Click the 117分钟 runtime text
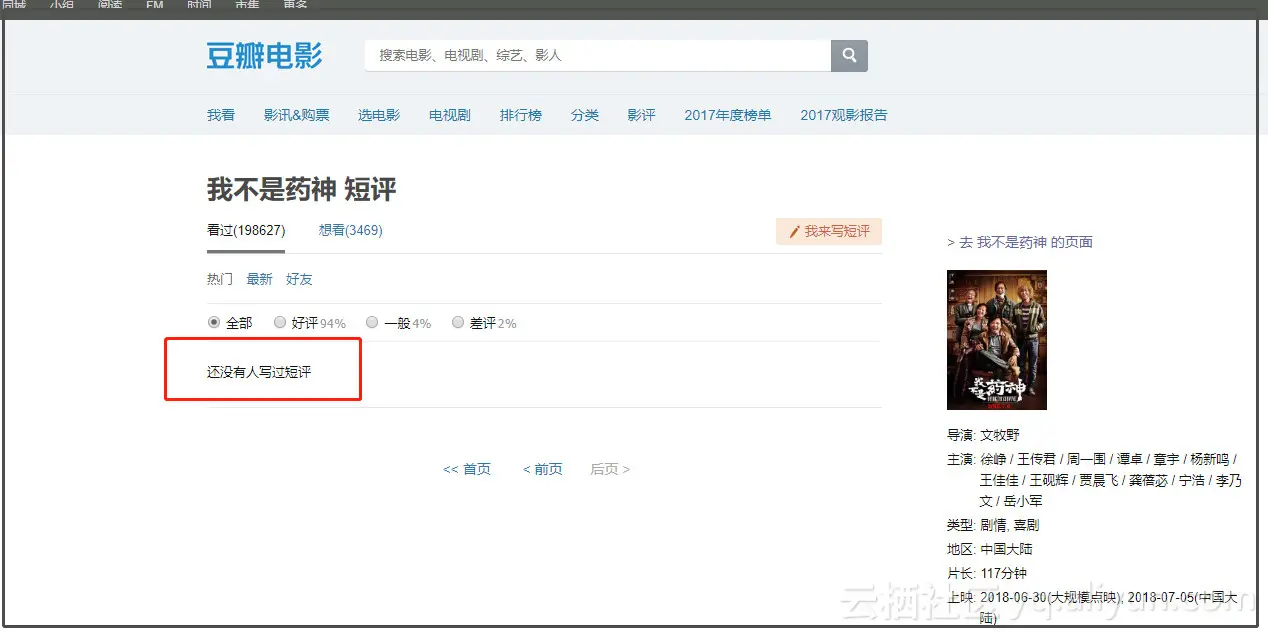The height and width of the screenshot is (632, 1268). point(1003,573)
